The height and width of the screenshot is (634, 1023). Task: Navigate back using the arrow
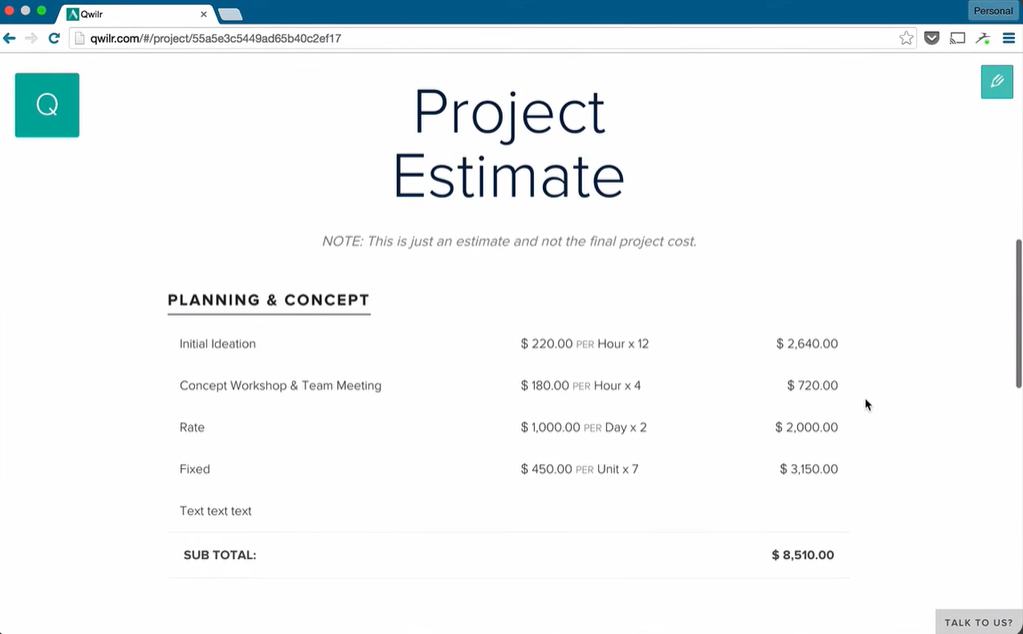click(x=10, y=37)
